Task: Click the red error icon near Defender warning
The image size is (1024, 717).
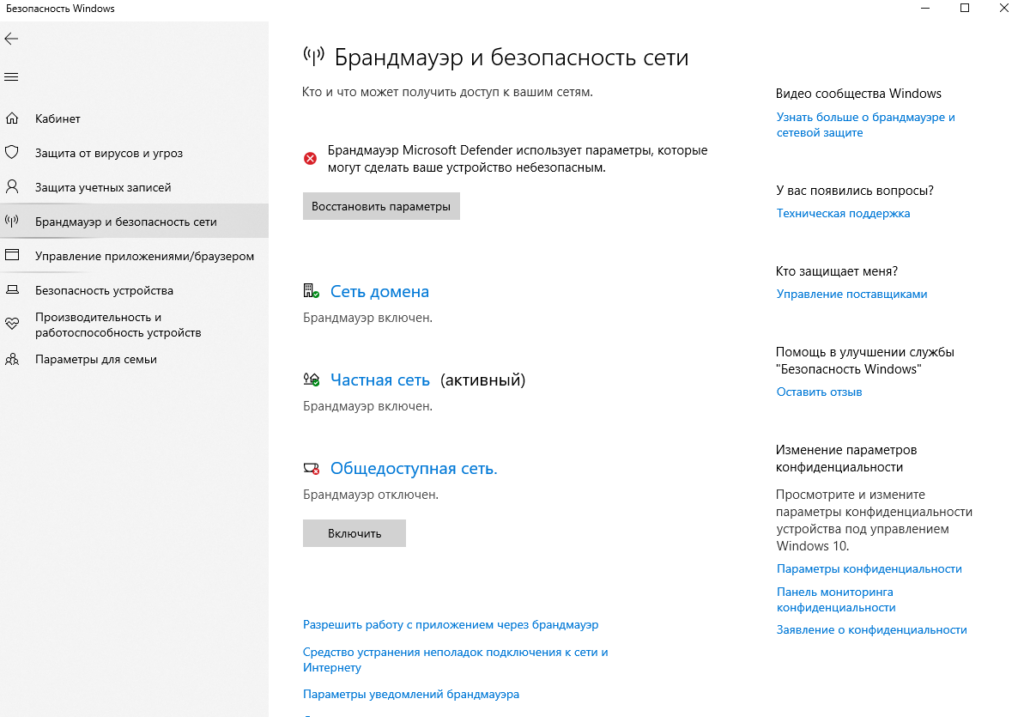Action: pos(310,158)
